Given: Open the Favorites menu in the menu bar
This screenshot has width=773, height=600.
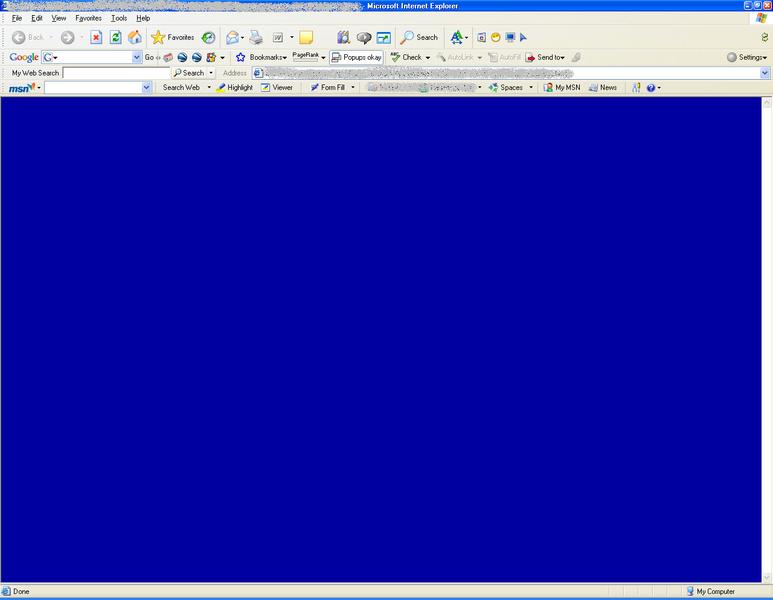Looking at the screenshot, I should click(88, 18).
